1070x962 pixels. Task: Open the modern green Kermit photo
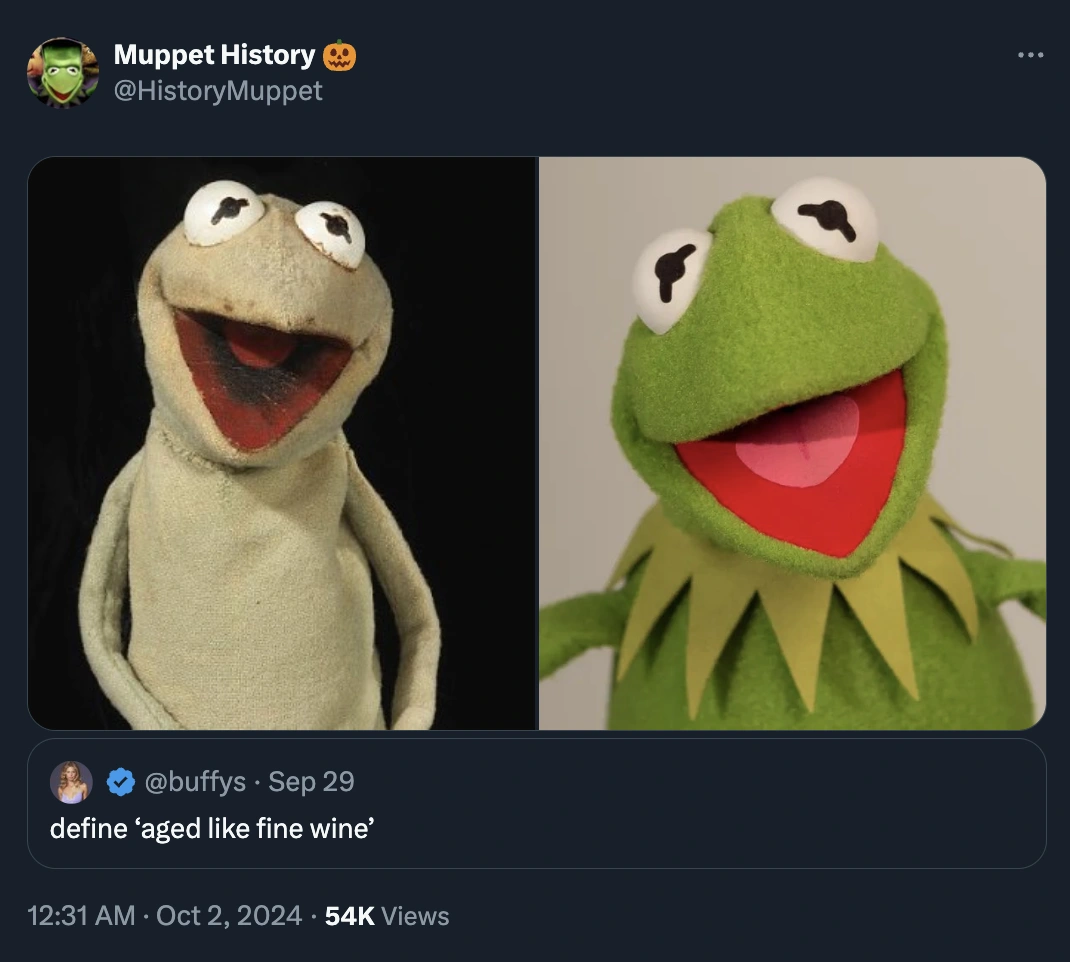pyautogui.click(x=792, y=443)
